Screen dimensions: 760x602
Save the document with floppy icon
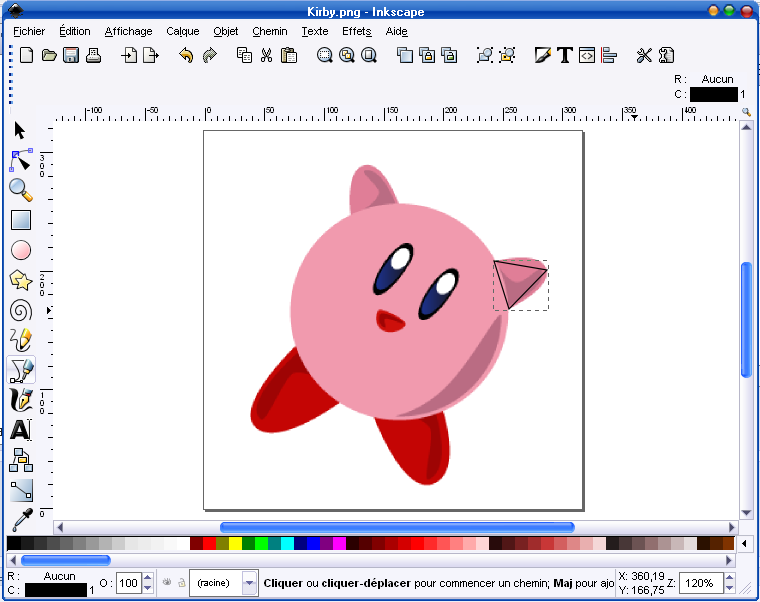tap(71, 55)
